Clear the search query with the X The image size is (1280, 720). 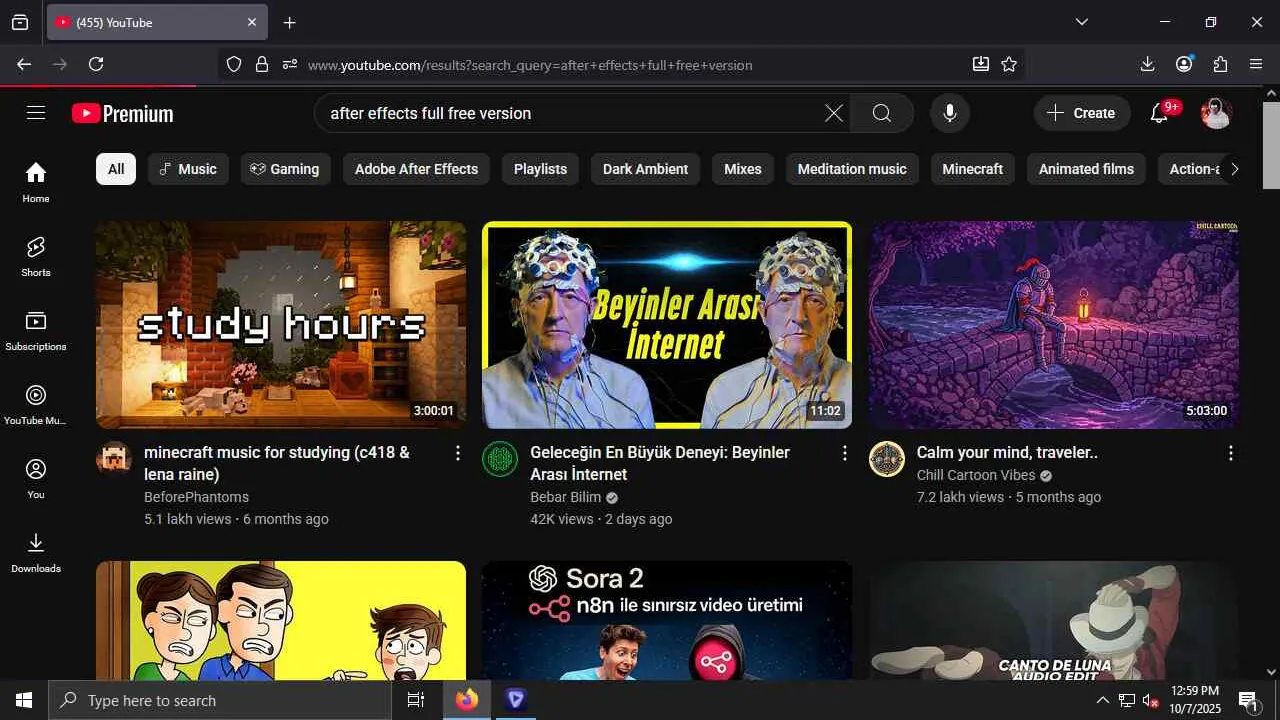(x=834, y=113)
